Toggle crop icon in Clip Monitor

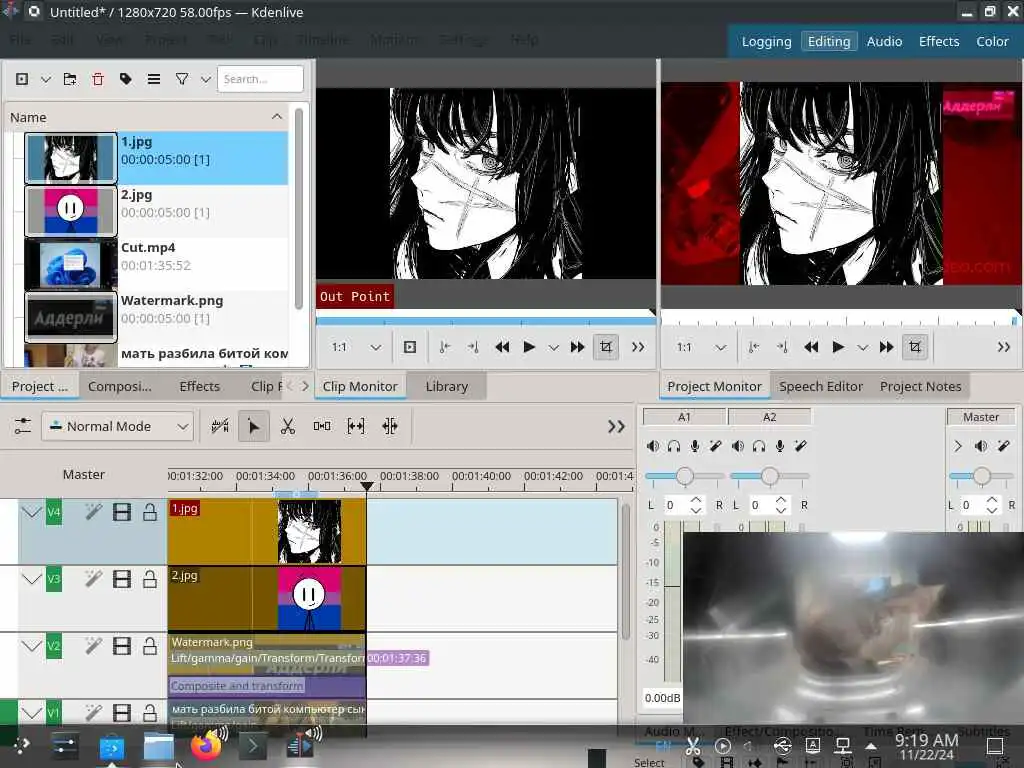(x=605, y=347)
